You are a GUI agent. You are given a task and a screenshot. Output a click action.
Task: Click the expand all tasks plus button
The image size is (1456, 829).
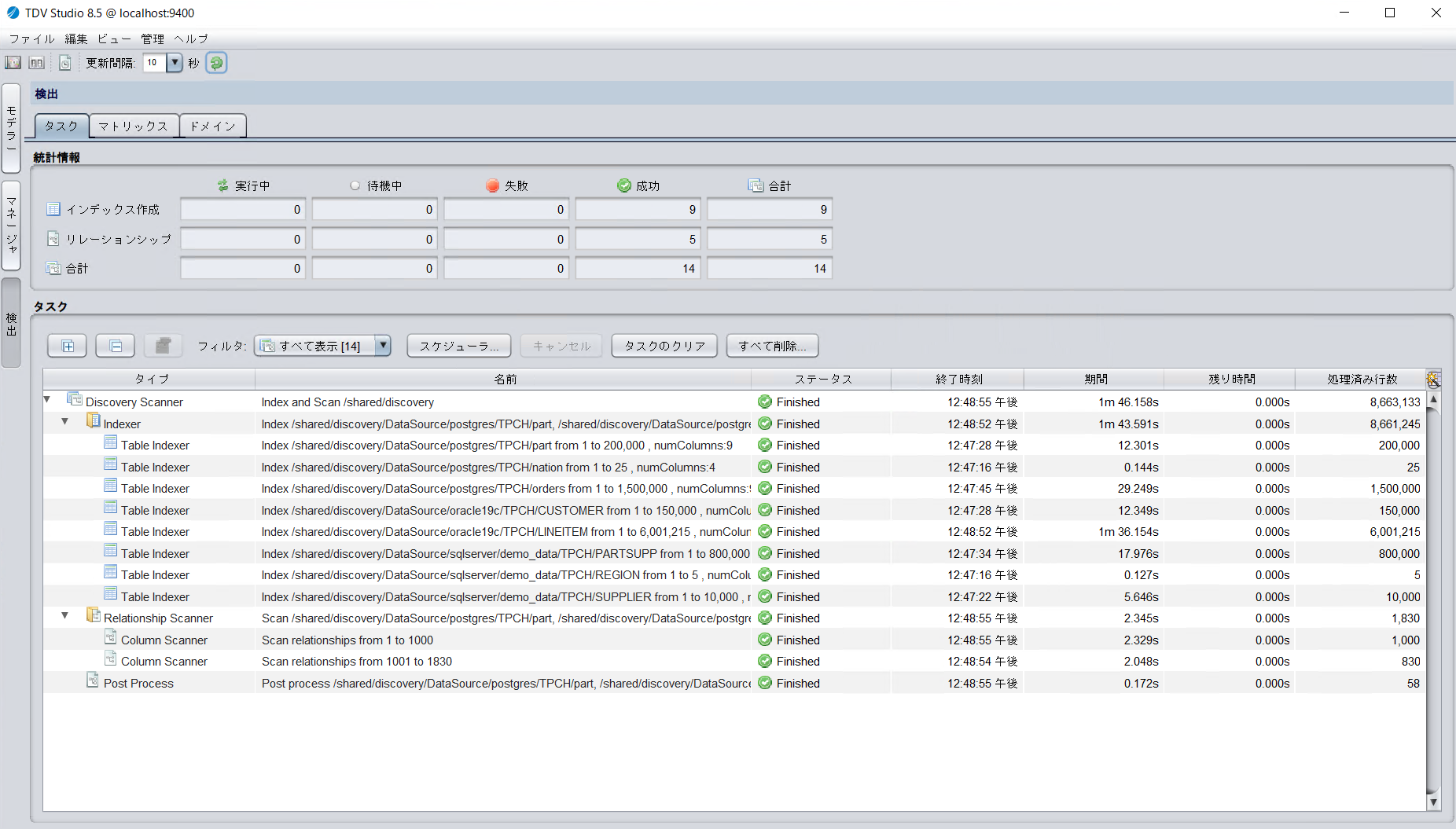(68, 346)
